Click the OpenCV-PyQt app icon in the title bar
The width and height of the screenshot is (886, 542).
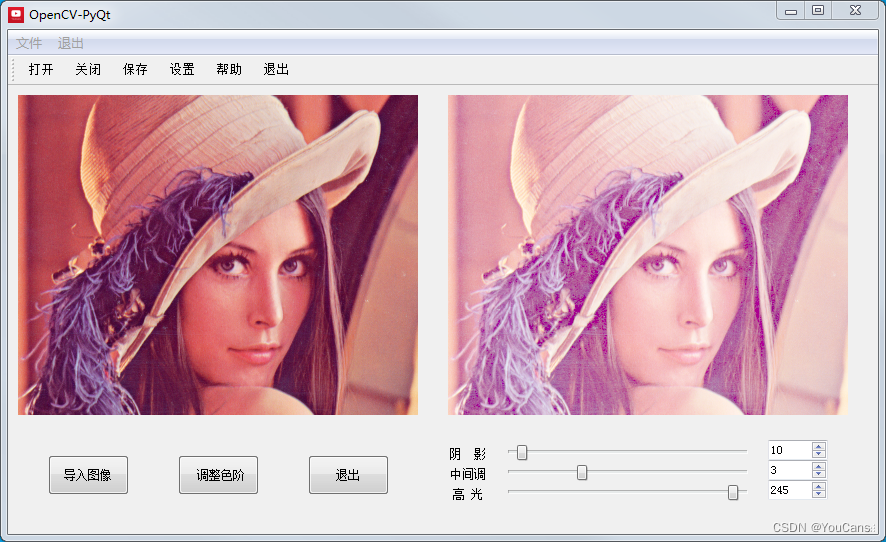pyautogui.click(x=16, y=15)
